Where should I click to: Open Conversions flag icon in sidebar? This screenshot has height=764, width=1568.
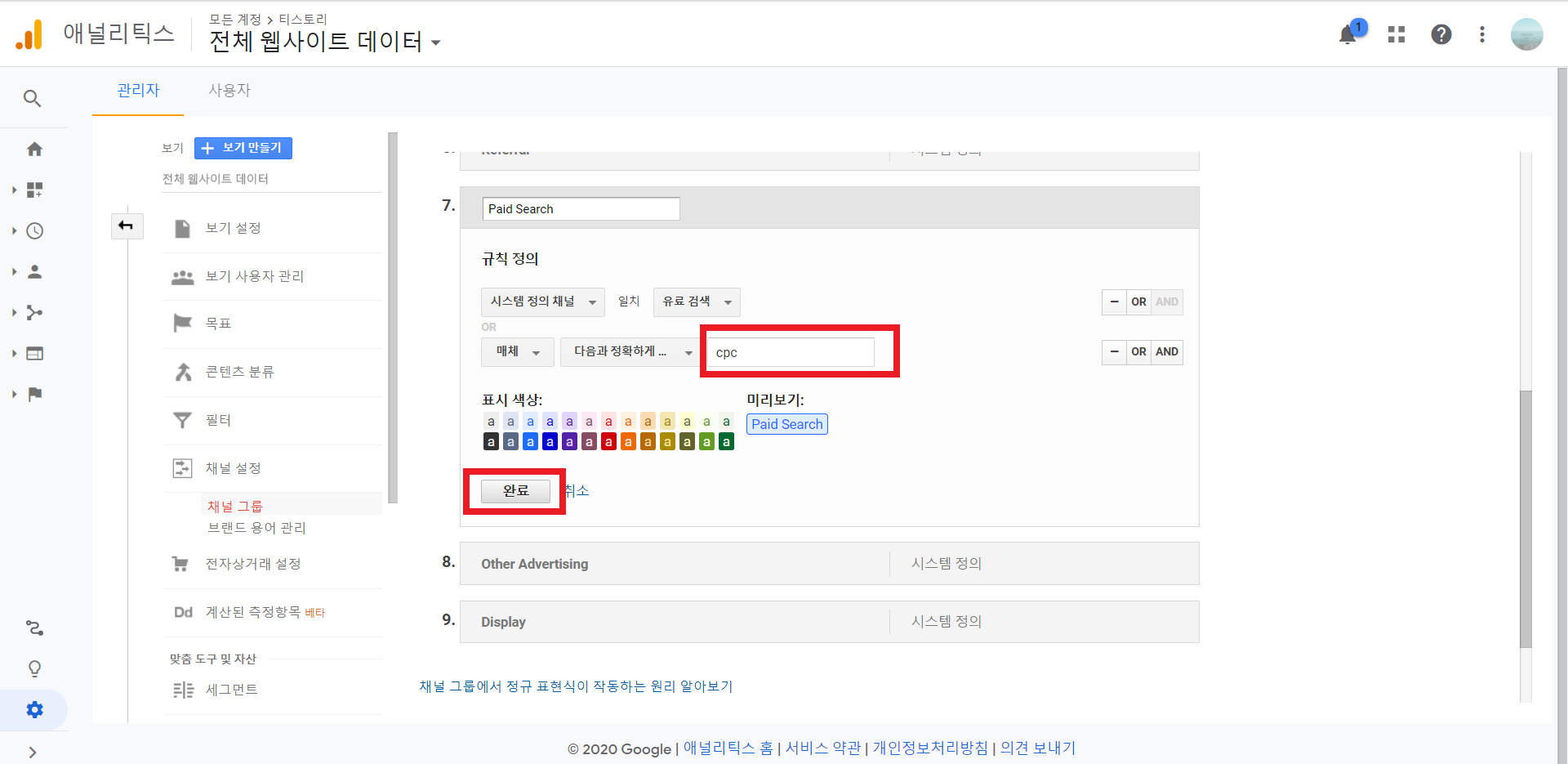point(34,394)
